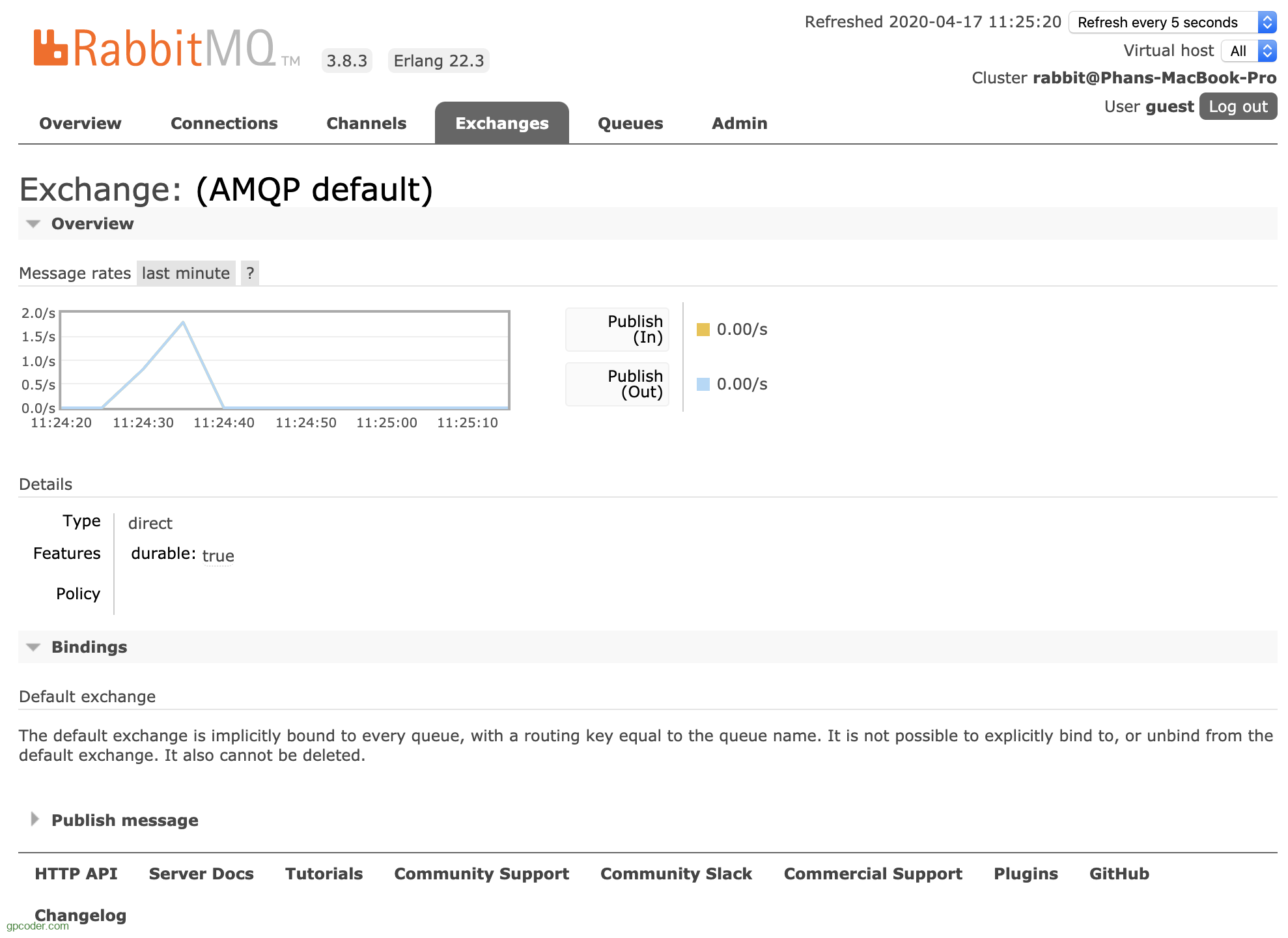The width and height of the screenshot is (1288, 938).
Task: Select the Exchanges tab
Action: (x=502, y=123)
